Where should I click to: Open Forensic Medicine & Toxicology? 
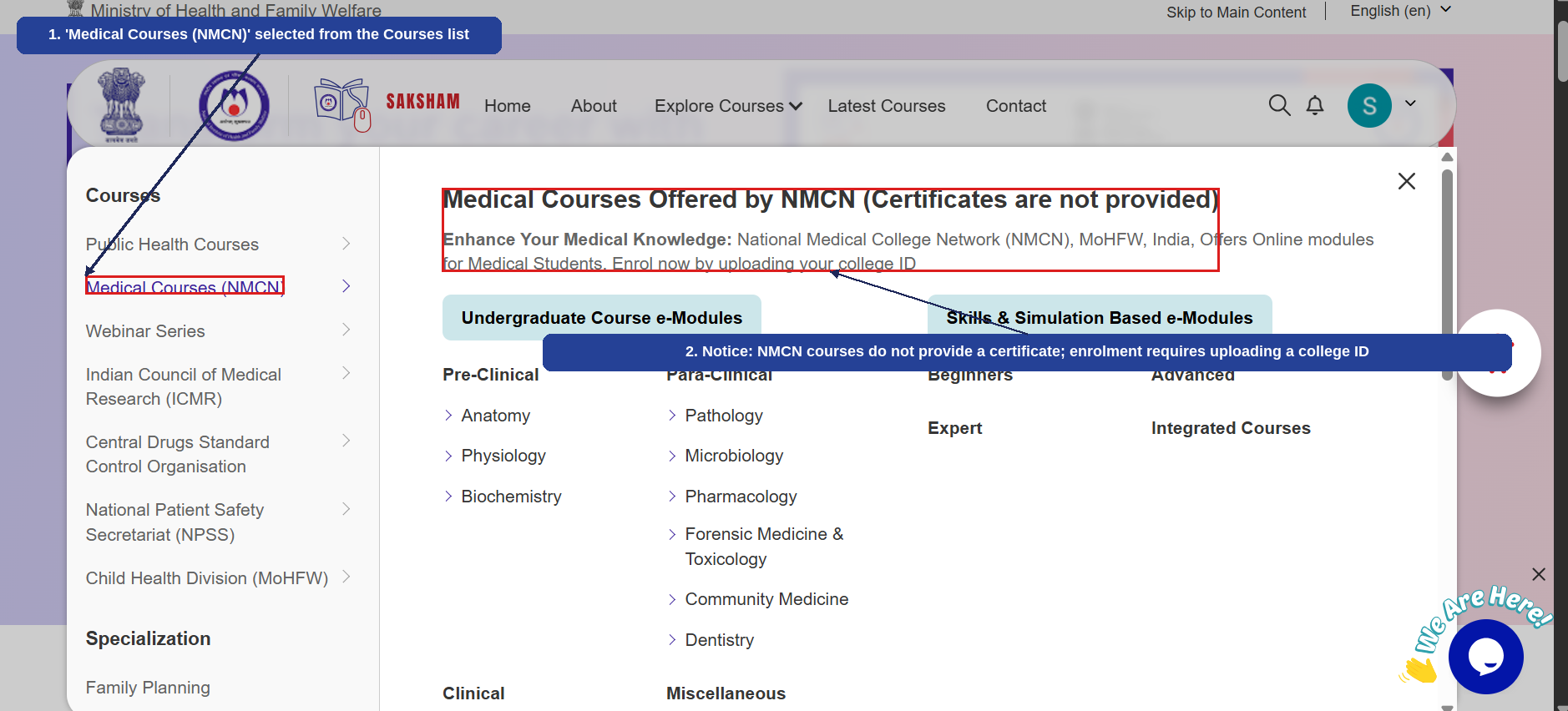click(764, 547)
